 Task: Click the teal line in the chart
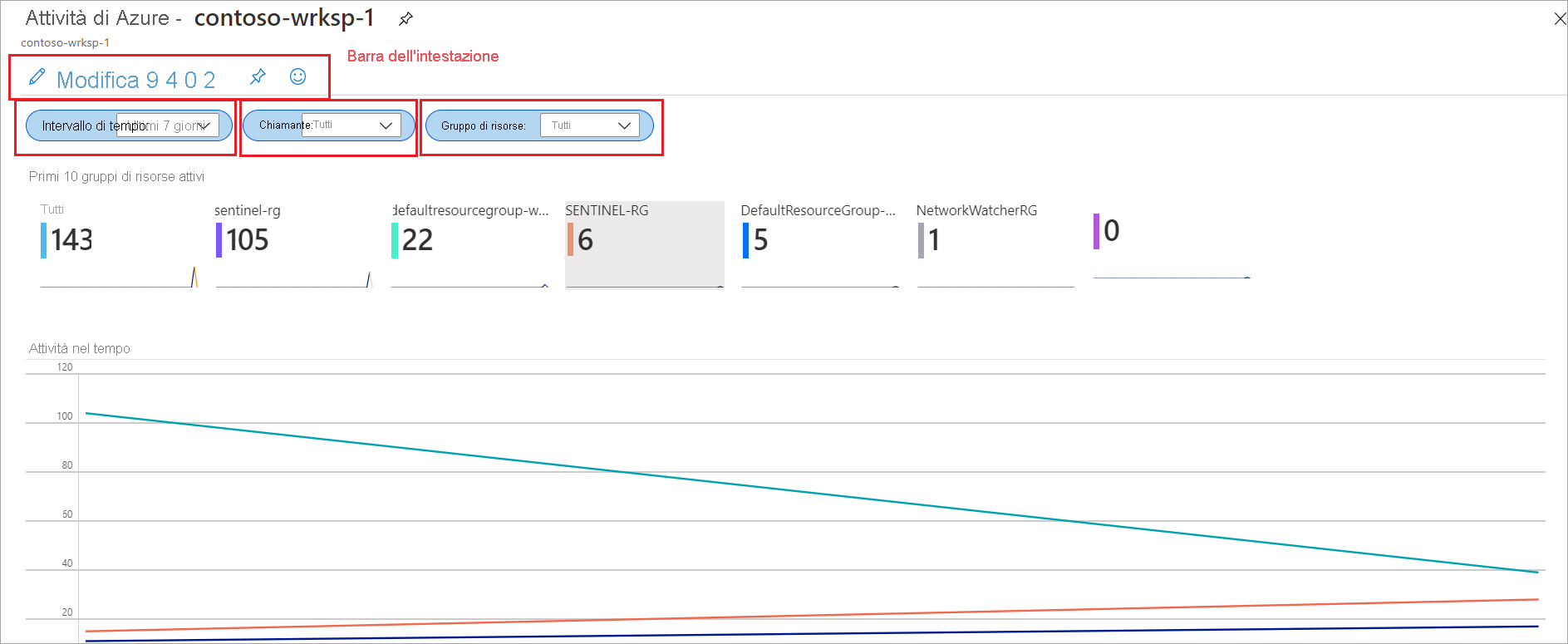812,493
